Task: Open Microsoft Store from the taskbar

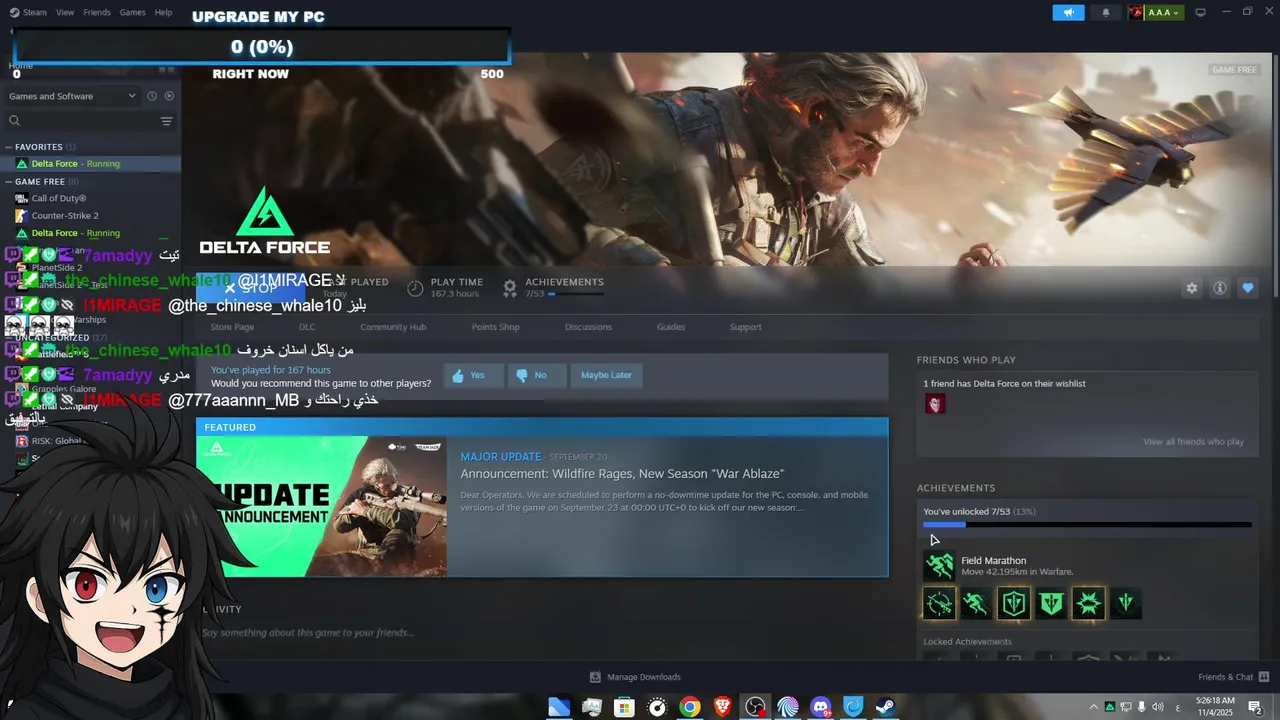Action: (624, 707)
